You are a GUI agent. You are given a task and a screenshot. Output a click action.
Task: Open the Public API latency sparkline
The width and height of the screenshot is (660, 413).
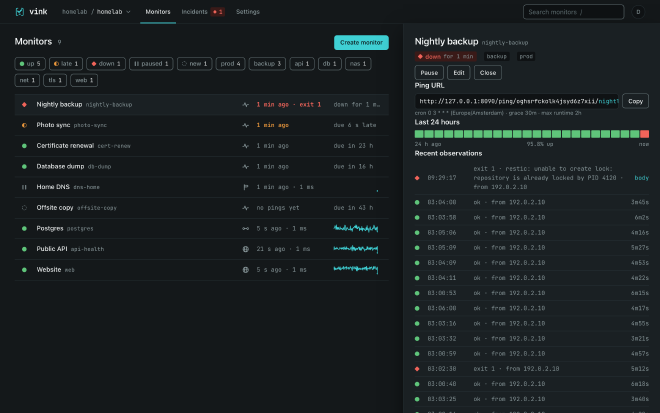(356, 249)
